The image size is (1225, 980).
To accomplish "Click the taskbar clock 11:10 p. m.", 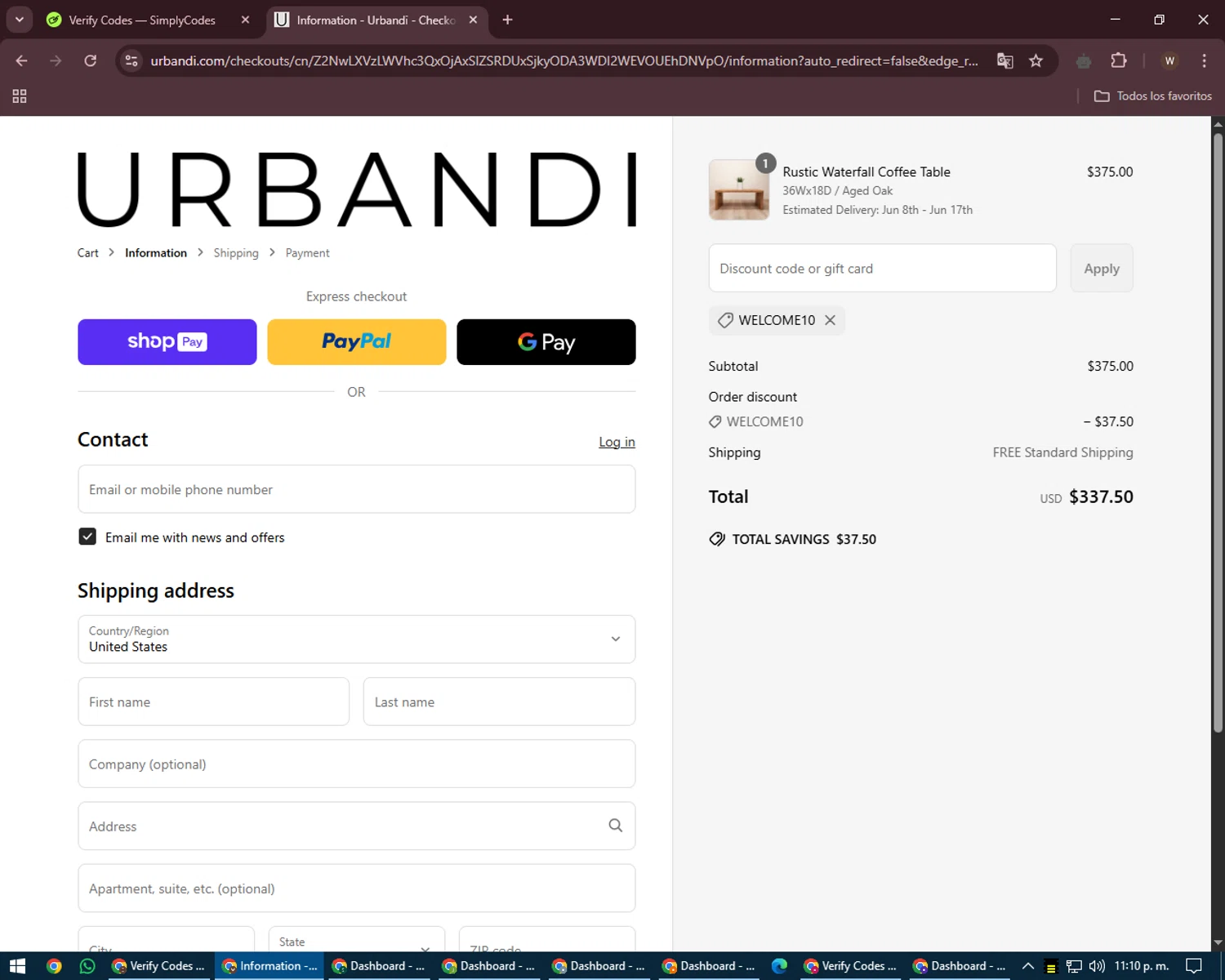I will (x=1141, y=966).
